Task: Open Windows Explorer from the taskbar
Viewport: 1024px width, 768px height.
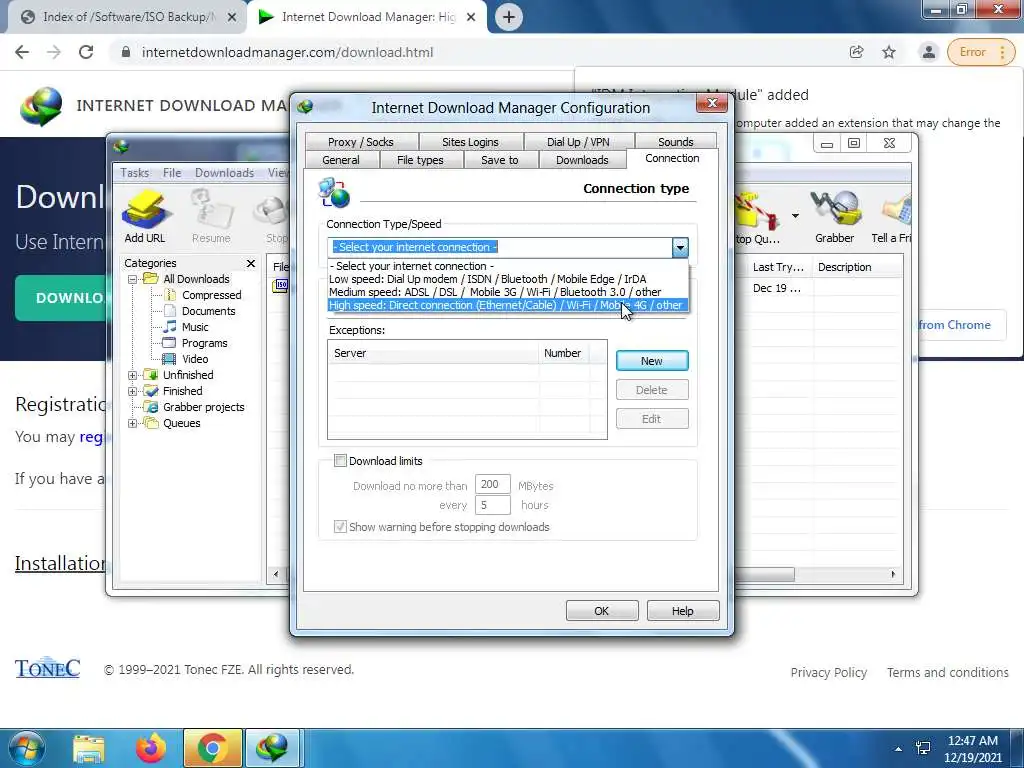Action: point(89,748)
